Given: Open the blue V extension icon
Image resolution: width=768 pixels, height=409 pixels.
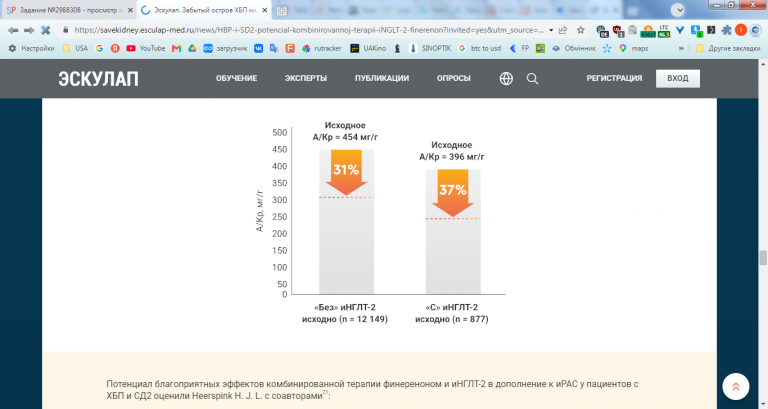Looking at the screenshot, I should 680,30.
